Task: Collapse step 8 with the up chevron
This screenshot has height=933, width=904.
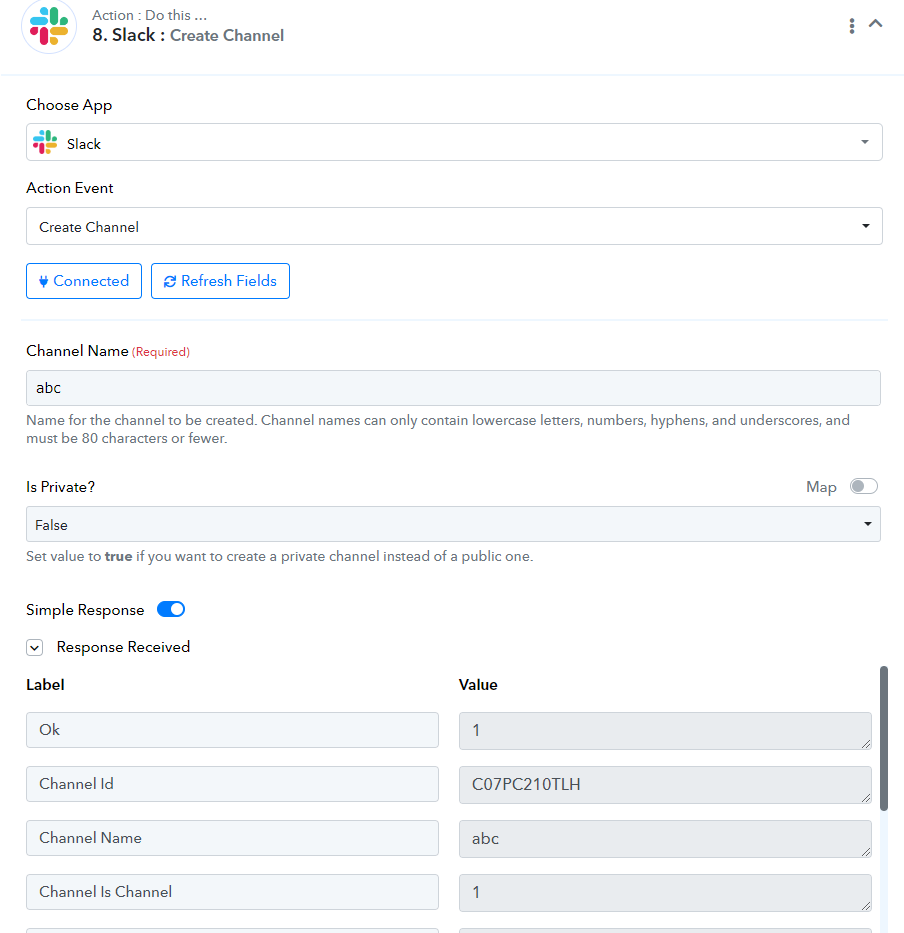Action: (x=875, y=24)
